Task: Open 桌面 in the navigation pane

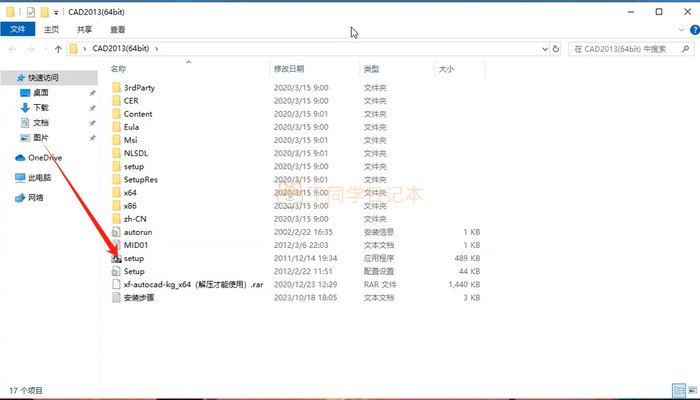Action: point(41,92)
